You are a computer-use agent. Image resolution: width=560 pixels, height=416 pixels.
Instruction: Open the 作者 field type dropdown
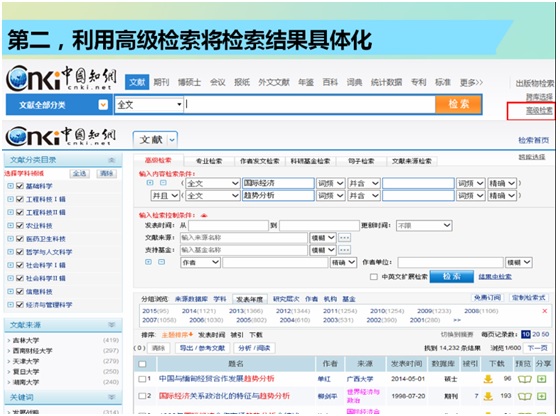tap(200, 262)
